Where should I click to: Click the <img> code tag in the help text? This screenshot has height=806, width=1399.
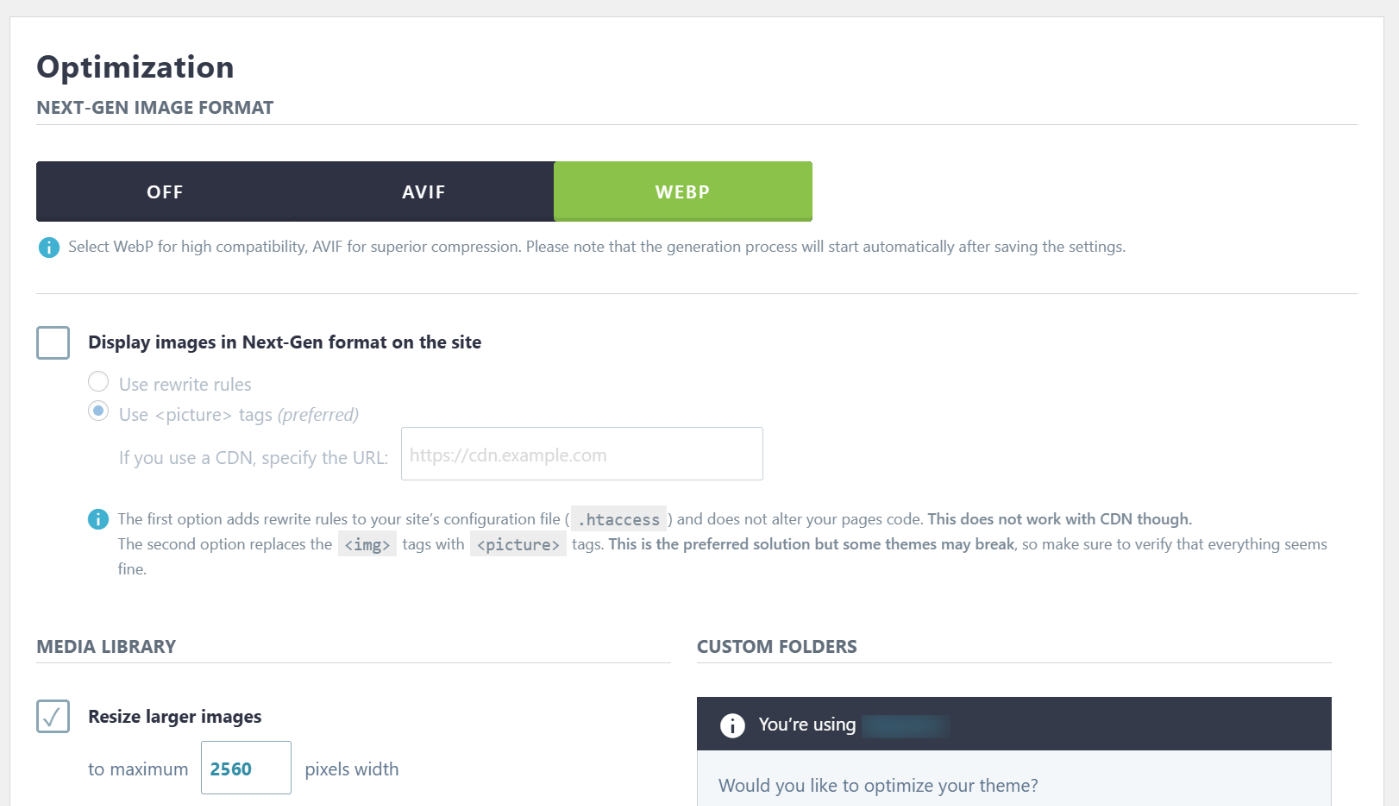coord(367,545)
